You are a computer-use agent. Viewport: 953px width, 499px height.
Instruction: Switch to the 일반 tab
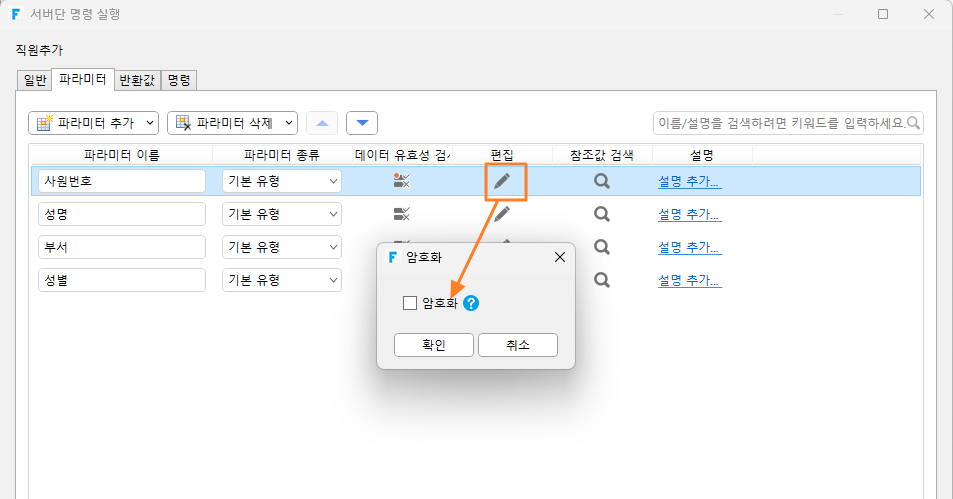coord(35,80)
